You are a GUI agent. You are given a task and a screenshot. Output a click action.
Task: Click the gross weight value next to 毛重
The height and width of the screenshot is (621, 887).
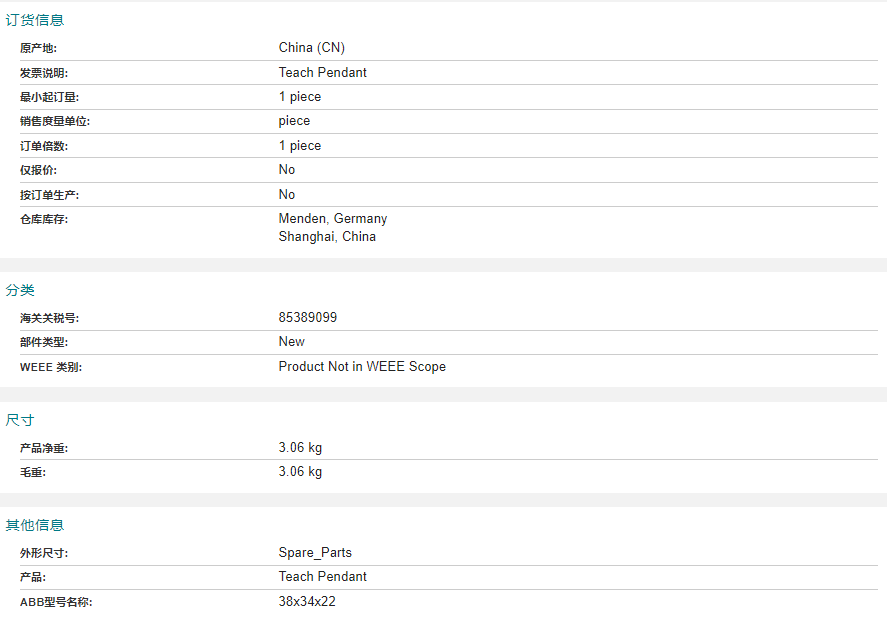tap(300, 472)
